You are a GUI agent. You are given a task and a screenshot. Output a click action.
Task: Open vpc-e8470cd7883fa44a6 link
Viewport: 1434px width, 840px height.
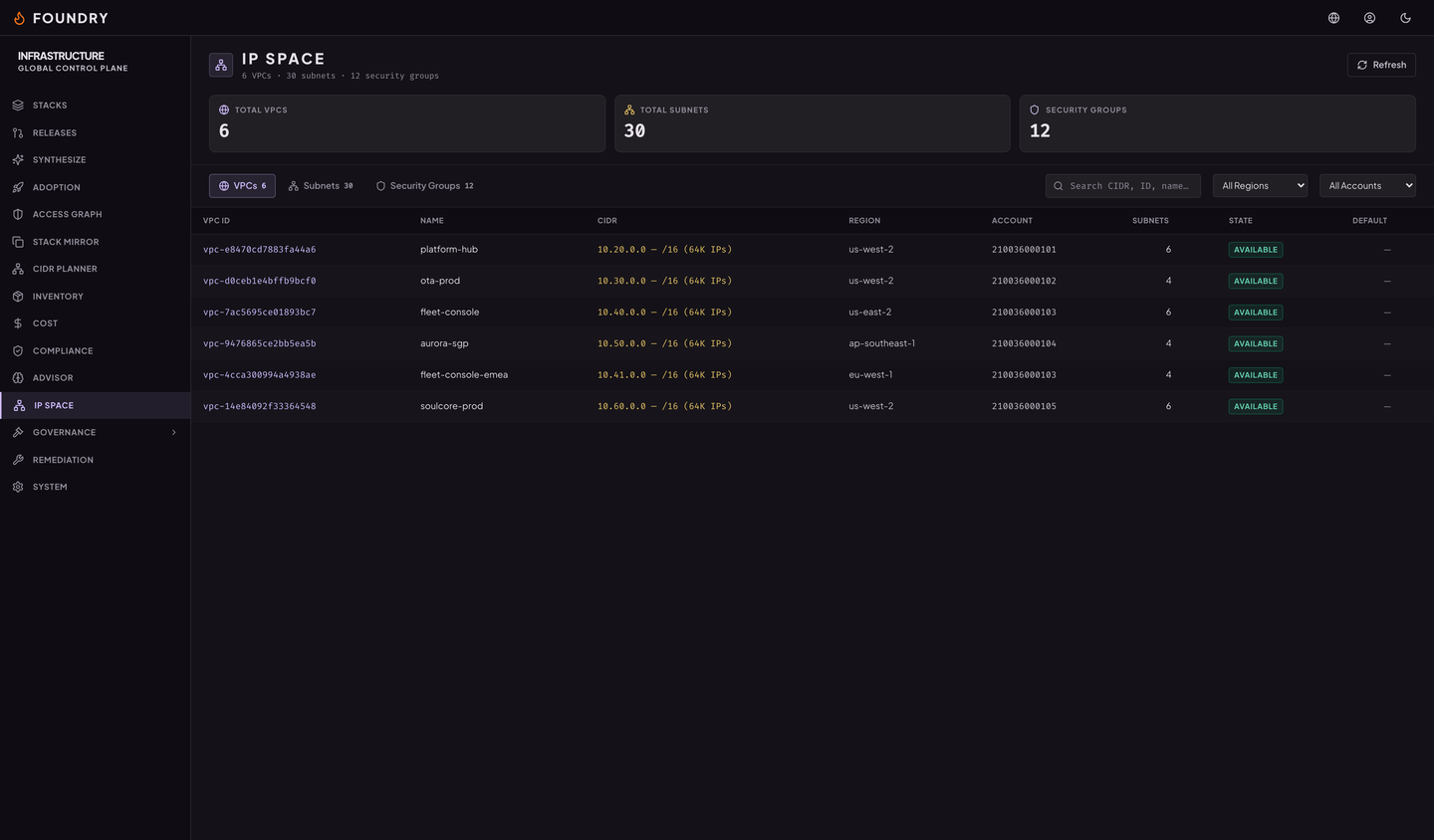coord(259,250)
